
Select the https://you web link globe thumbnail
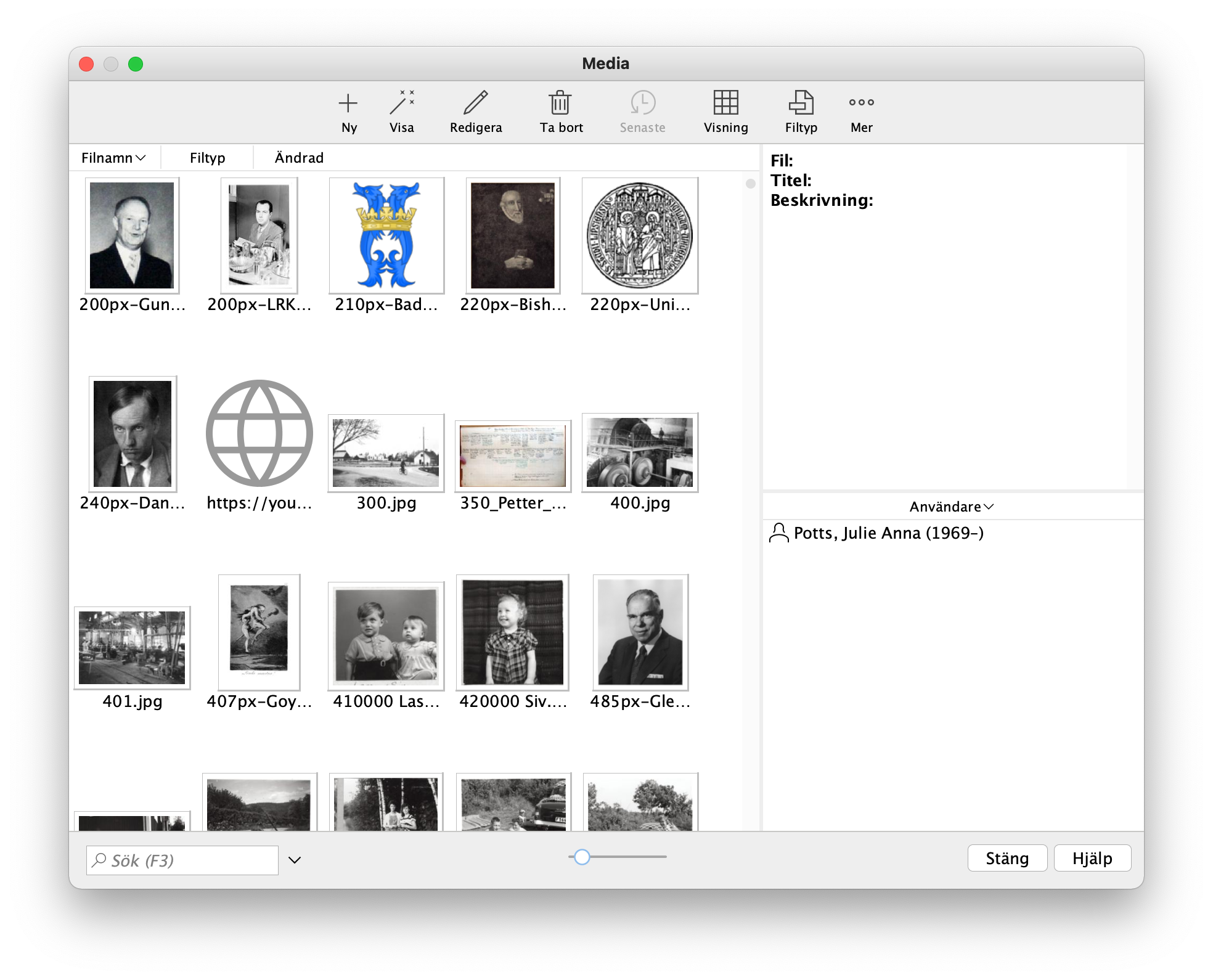[x=259, y=434]
